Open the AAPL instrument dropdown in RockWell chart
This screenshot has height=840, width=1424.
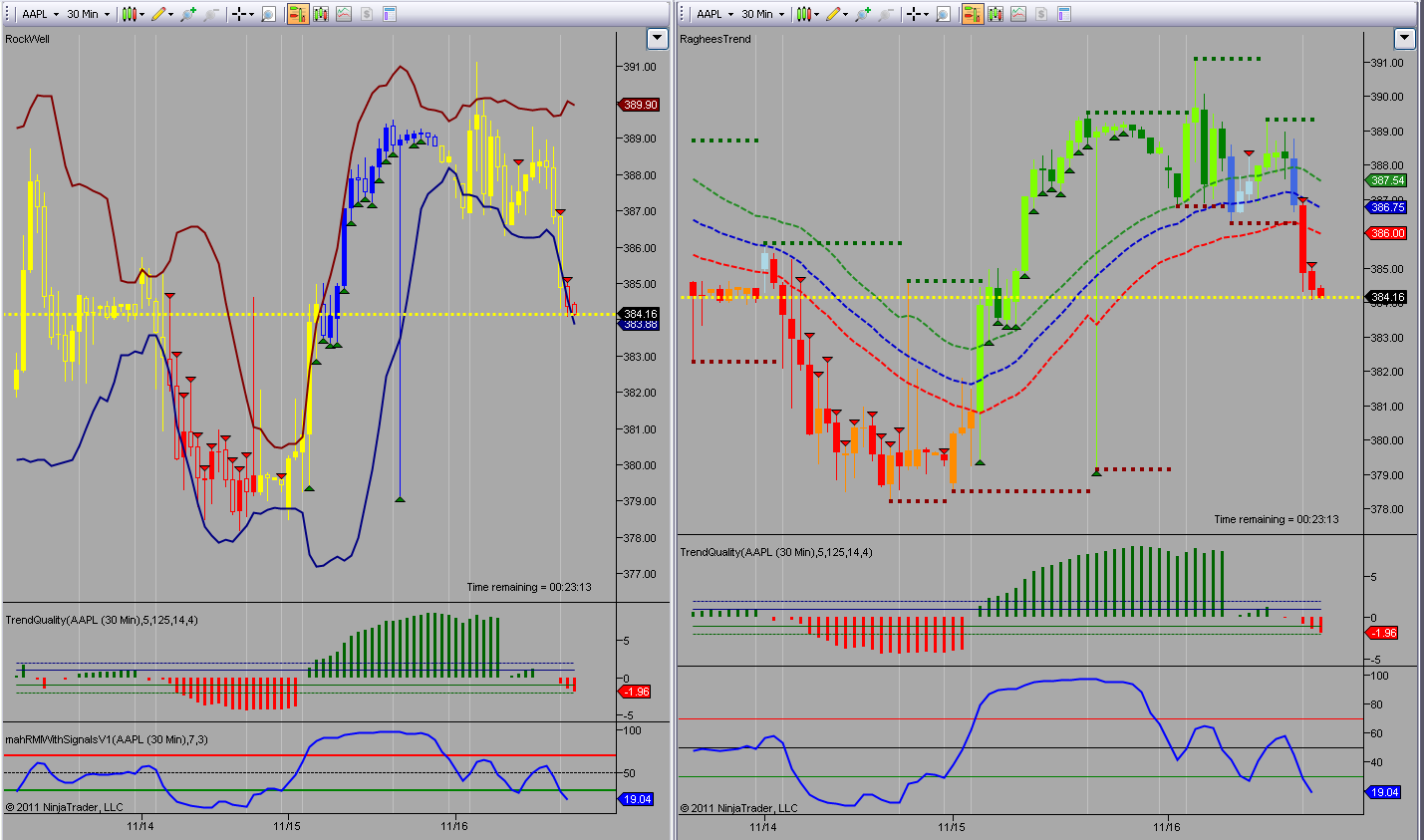coord(41,14)
